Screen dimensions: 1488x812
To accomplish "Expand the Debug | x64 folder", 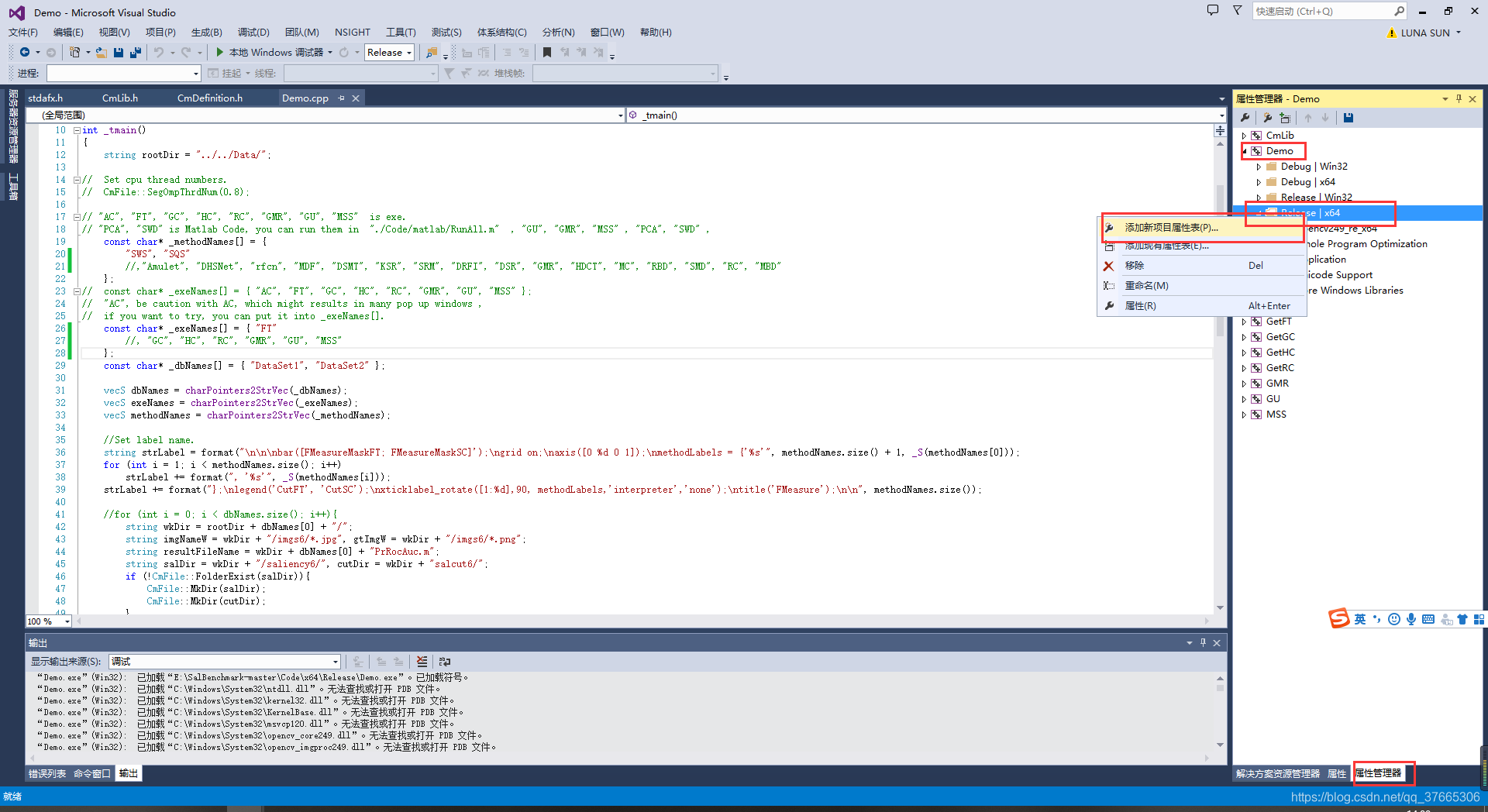I will [x=1259, y=182].
